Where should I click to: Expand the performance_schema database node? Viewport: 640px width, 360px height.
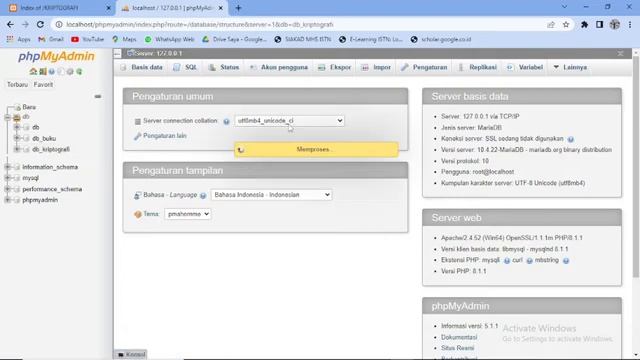point(7,189)
